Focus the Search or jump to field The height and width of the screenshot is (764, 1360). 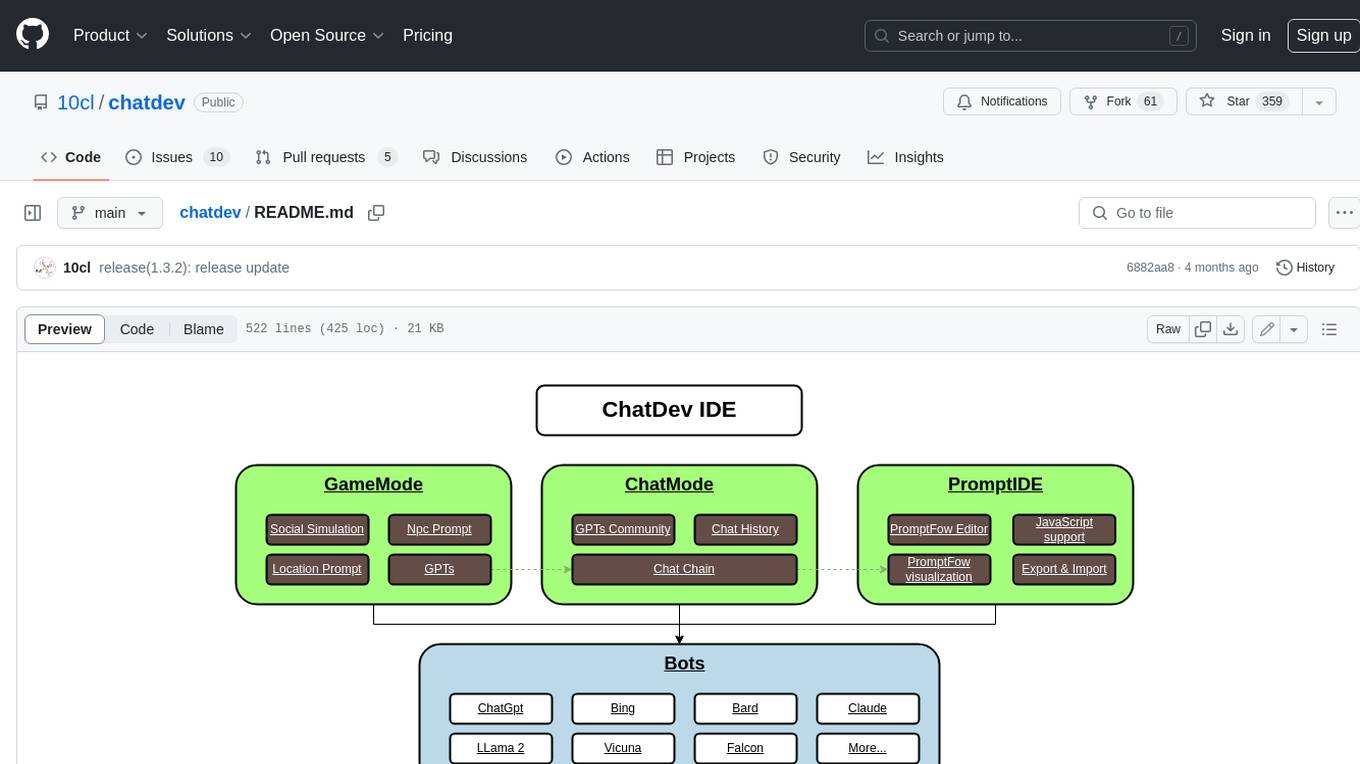click(1031, 35)
